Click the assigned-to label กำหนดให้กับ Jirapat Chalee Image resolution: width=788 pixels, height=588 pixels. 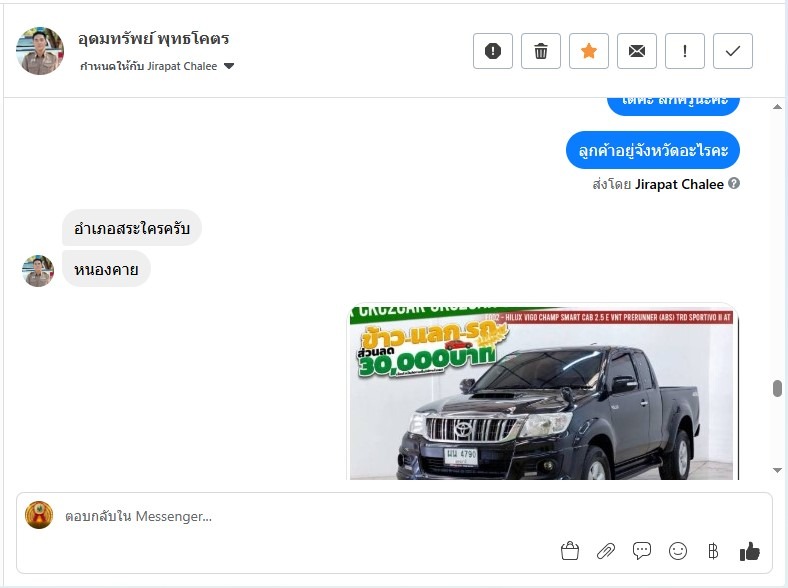149,66
